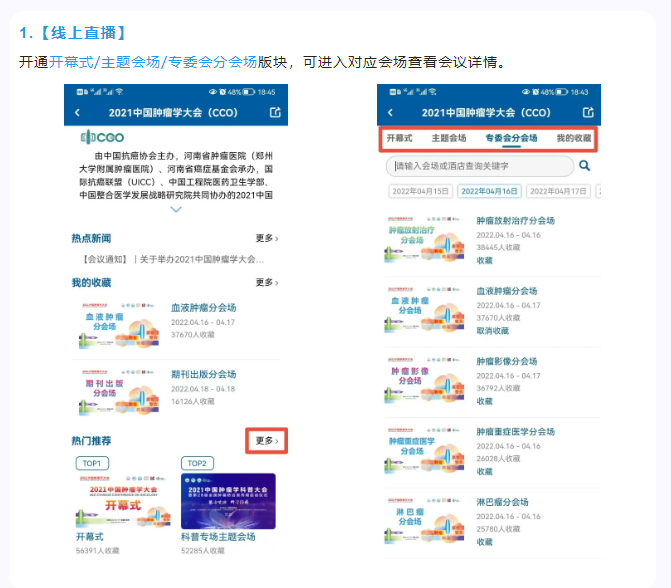Open 科普专场主题会场 thumbnail

228,501
